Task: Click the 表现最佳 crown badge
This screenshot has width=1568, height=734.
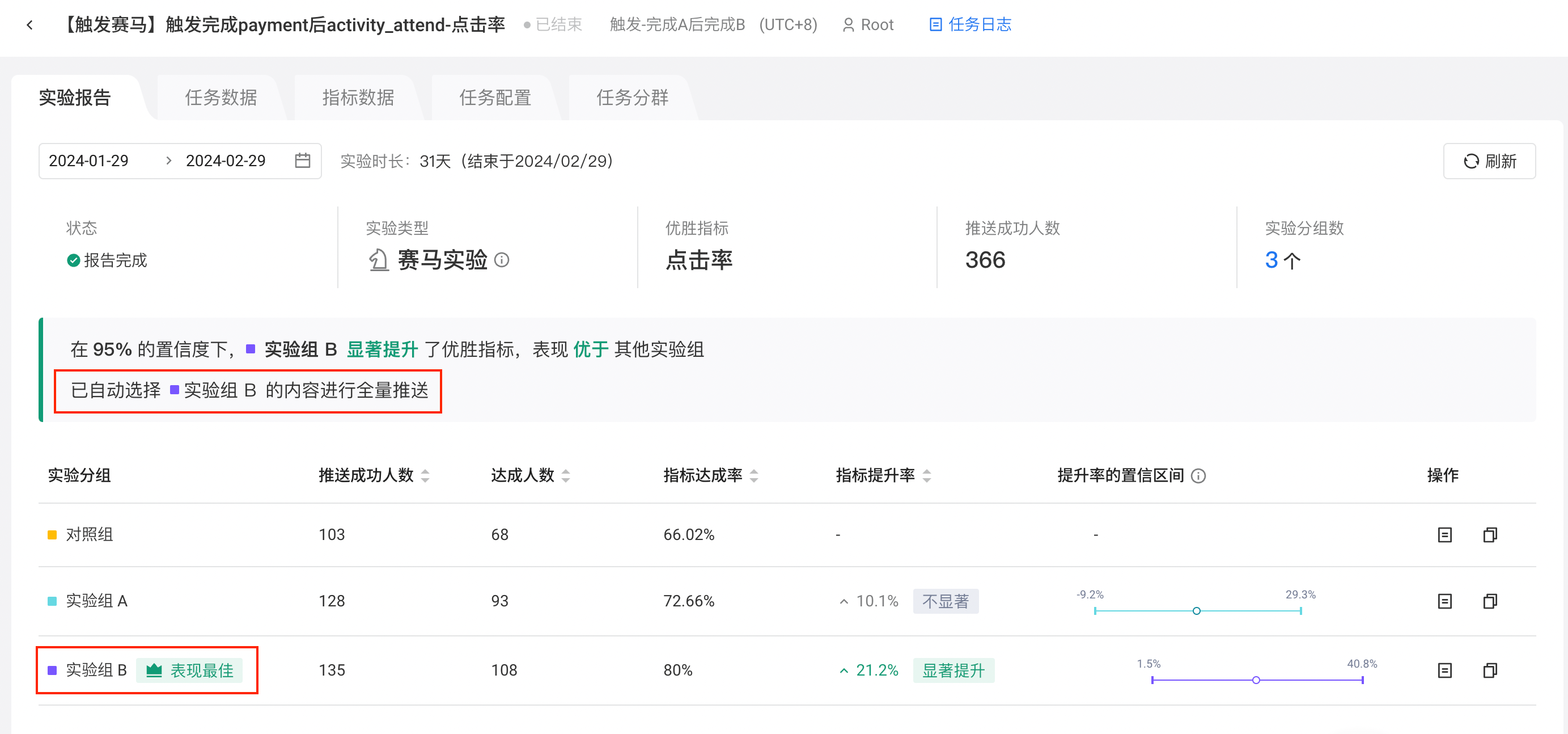Action: pos(189,670)
